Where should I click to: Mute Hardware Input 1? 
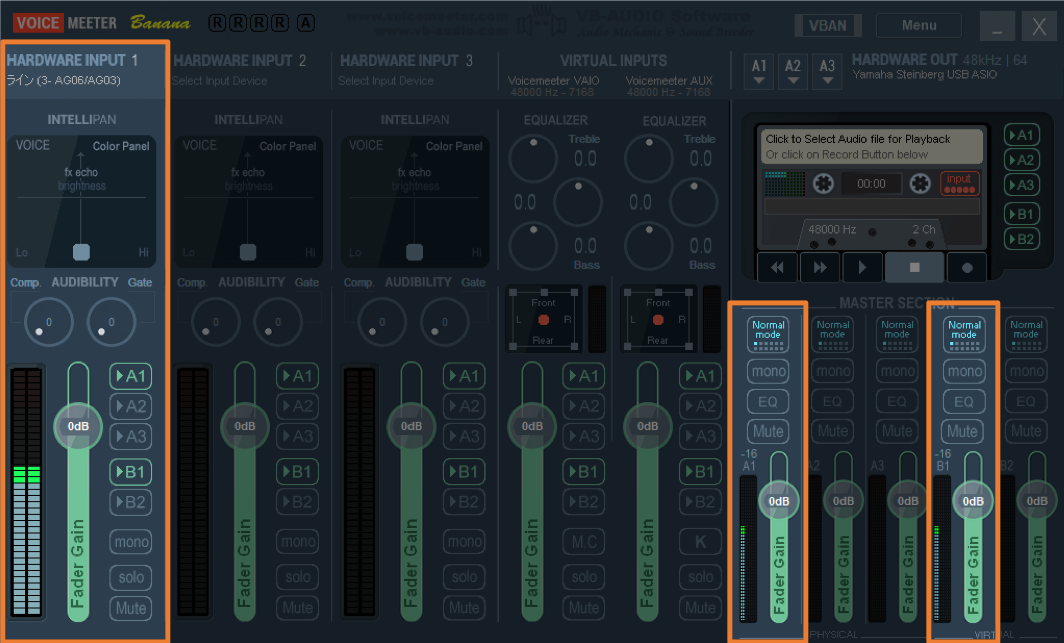(131, 608)
